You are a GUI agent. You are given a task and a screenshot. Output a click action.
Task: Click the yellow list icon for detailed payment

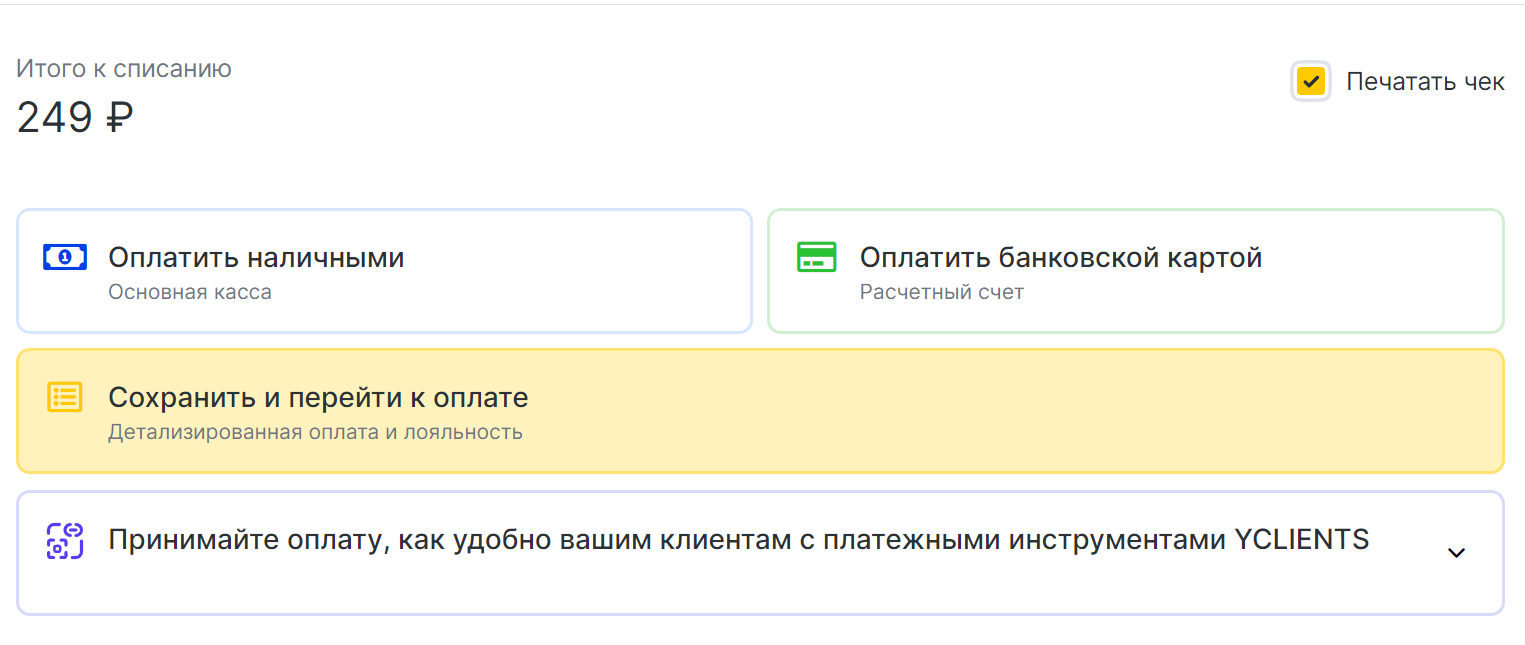point(65,397)
